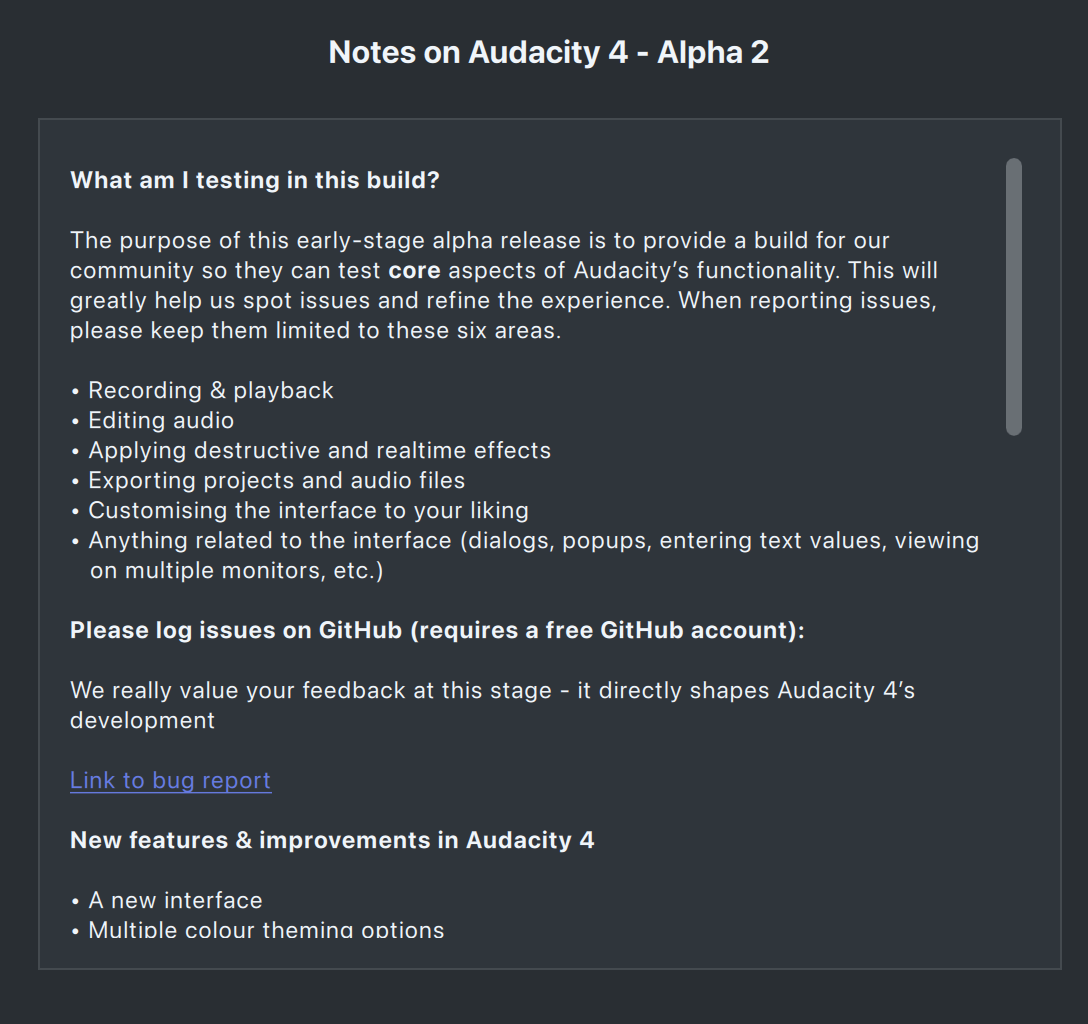
Task: Click "please keep them limited to these six areas"
Action: coord(315,331)
